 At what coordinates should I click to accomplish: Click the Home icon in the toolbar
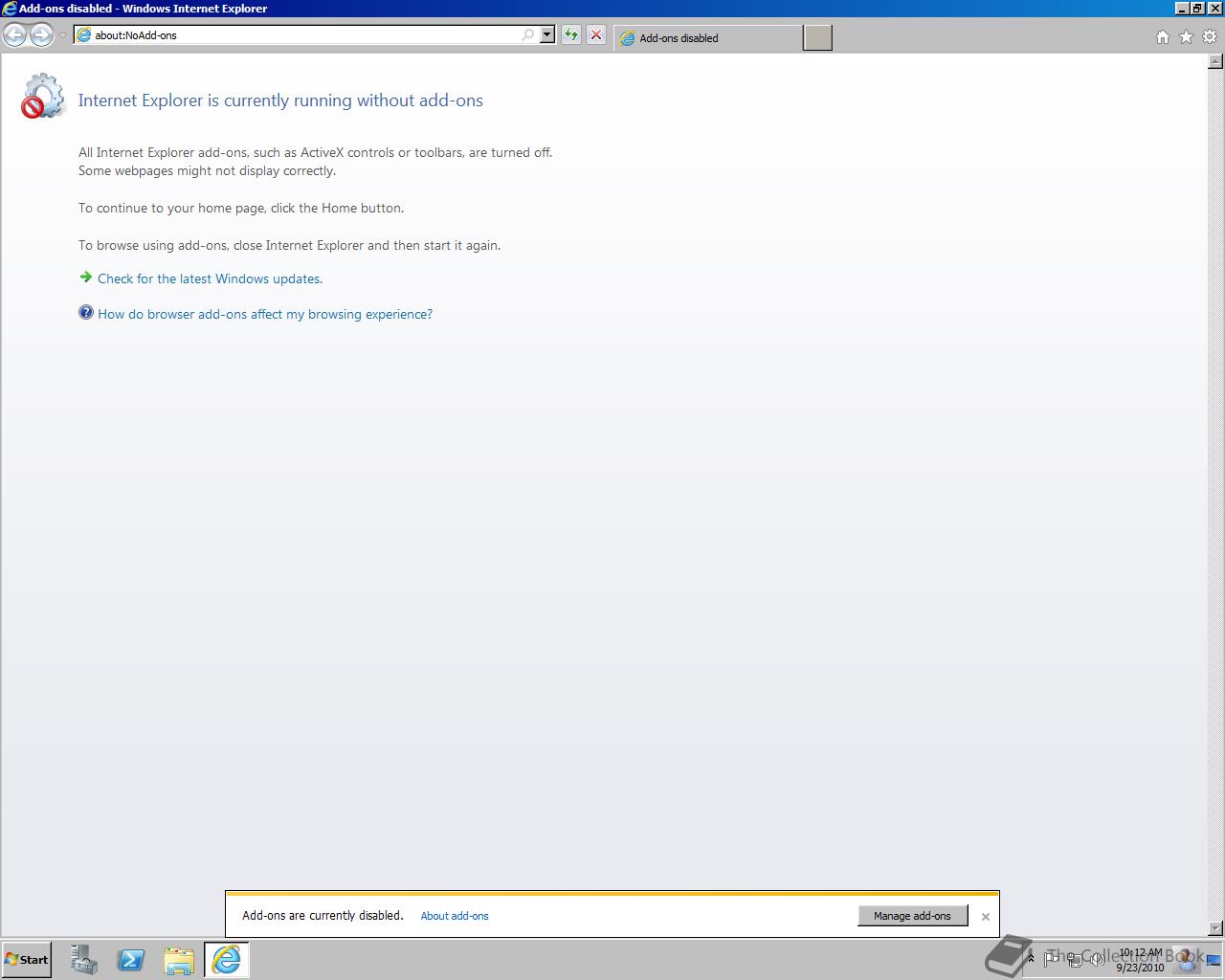(x=1163, y=37)
